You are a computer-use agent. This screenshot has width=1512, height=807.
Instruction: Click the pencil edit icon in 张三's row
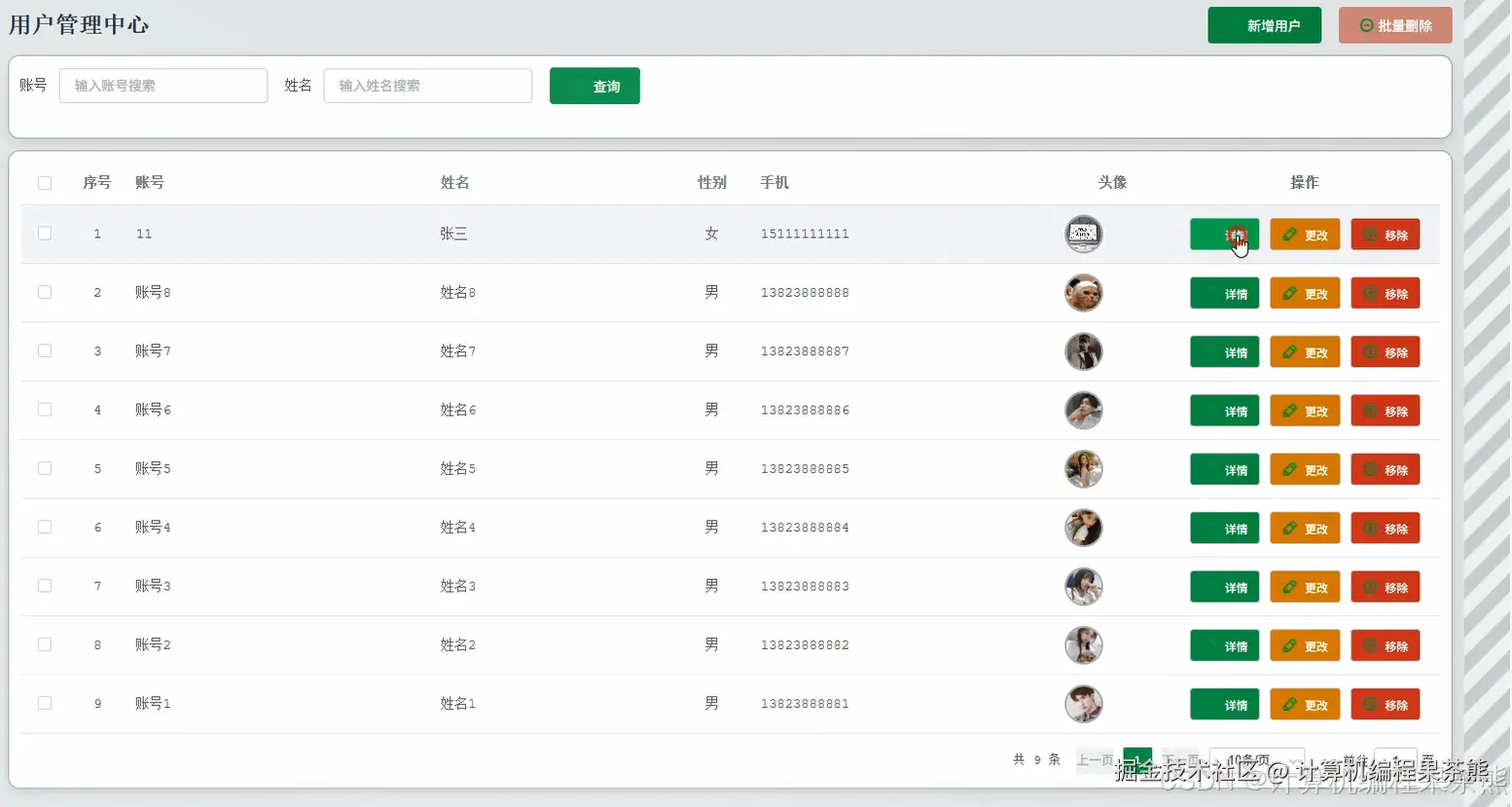1291,234
